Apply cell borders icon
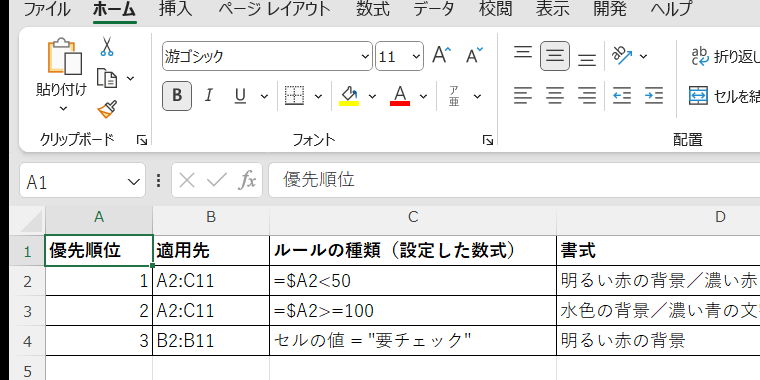Image resolution: width=760 pixels, height=380 pixels. click(294, 95)
